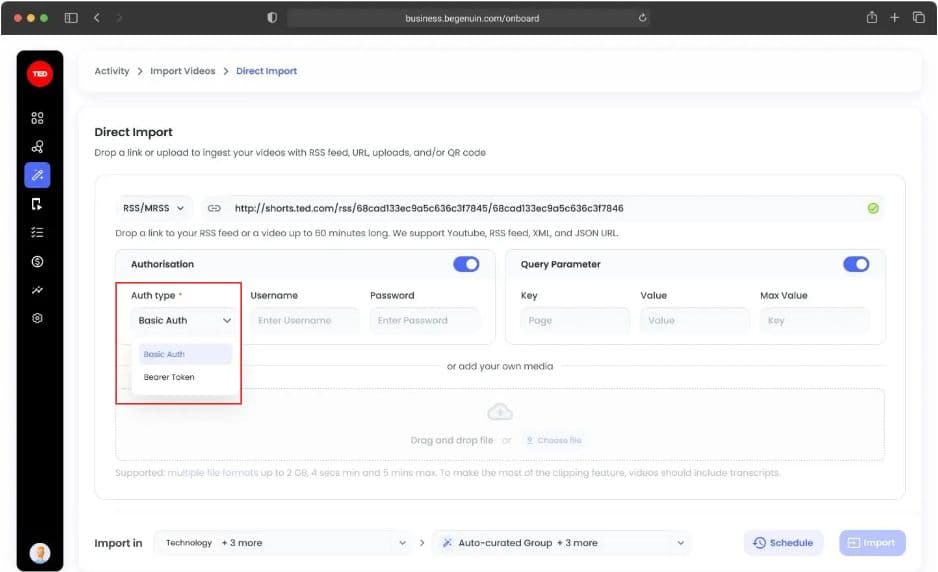The height and width of the screenshot is (572, 938).
Task: Open a new tab with plus icon
Action: point(894,18)
